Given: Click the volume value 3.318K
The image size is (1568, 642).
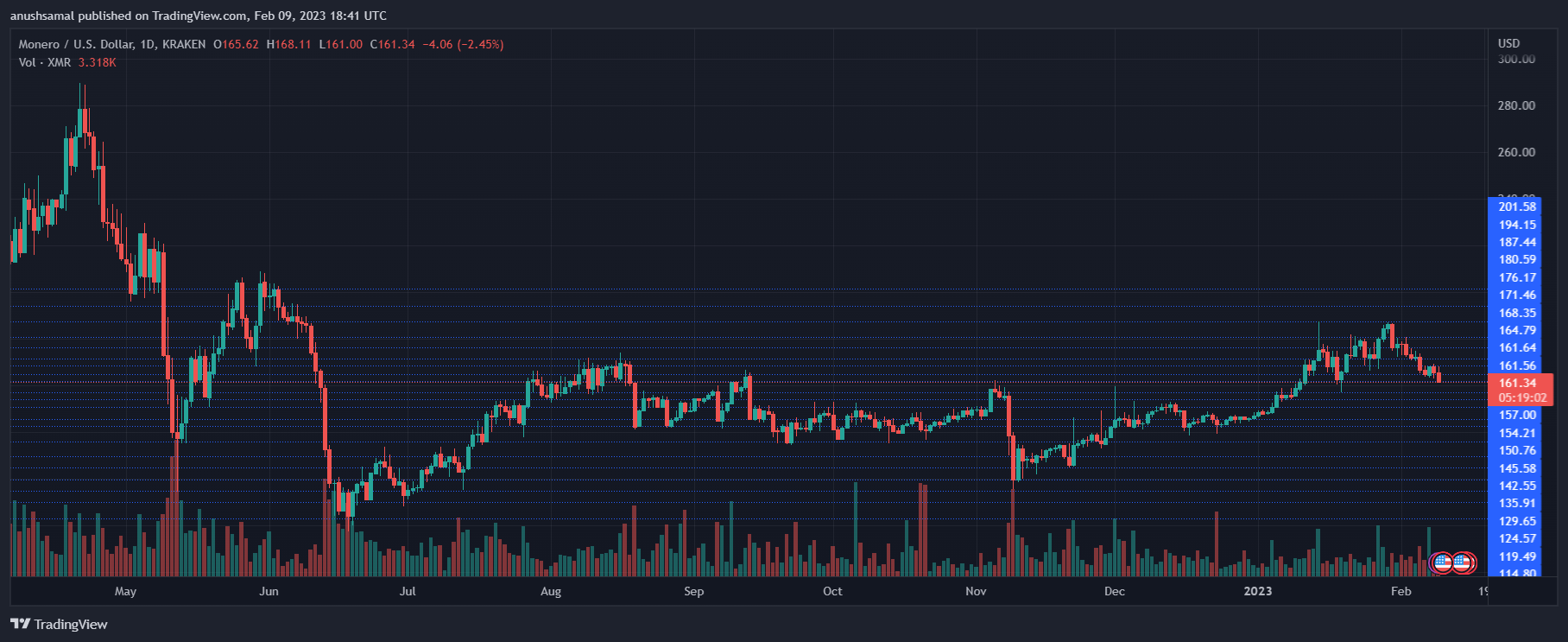Looking at the screenshot, I should (97, 62).
